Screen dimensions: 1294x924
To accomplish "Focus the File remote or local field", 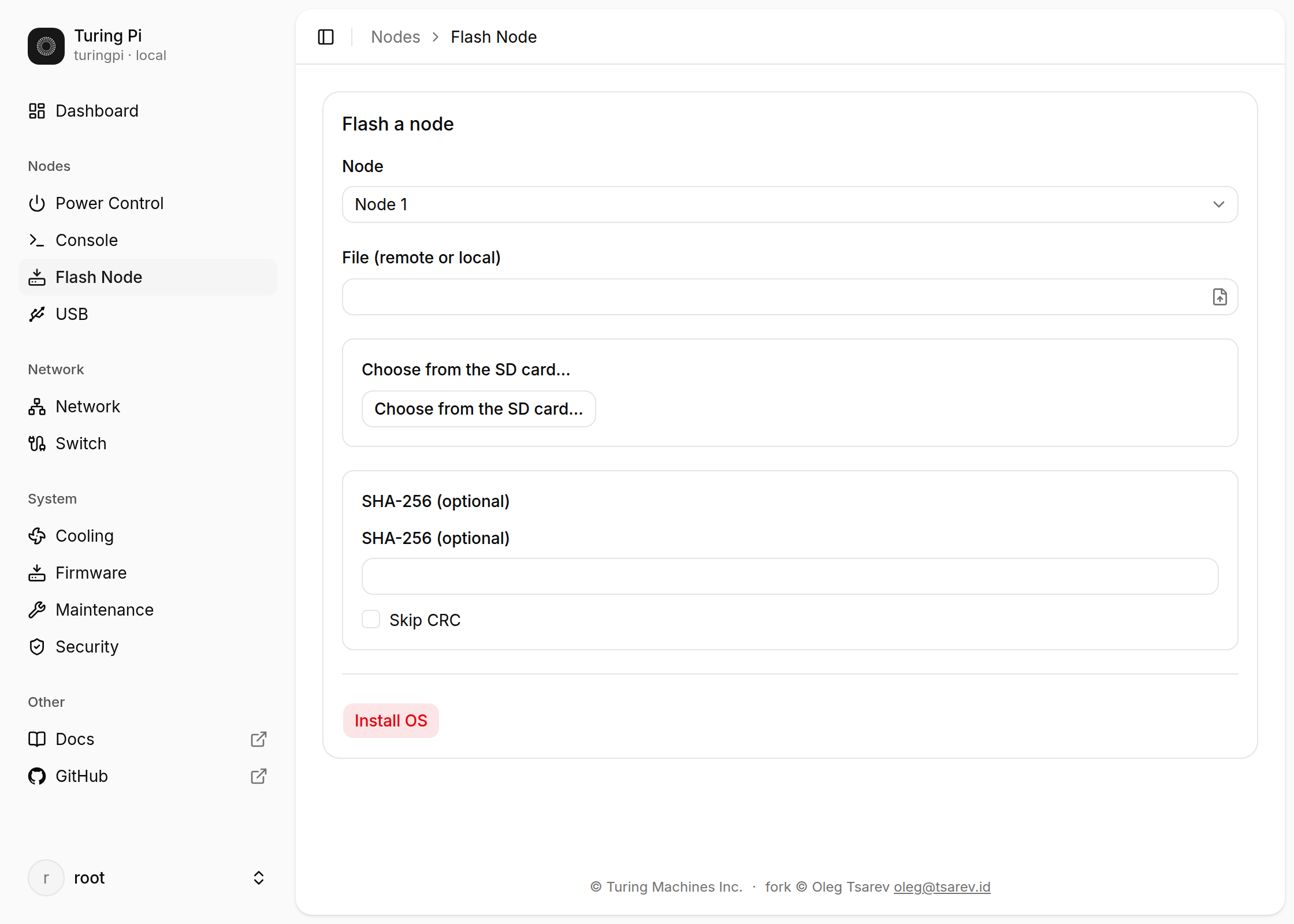I will pos(790,297).
